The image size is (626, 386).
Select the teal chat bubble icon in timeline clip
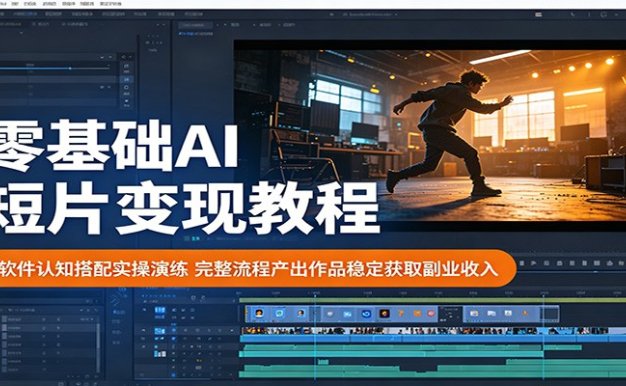[279, 313]
